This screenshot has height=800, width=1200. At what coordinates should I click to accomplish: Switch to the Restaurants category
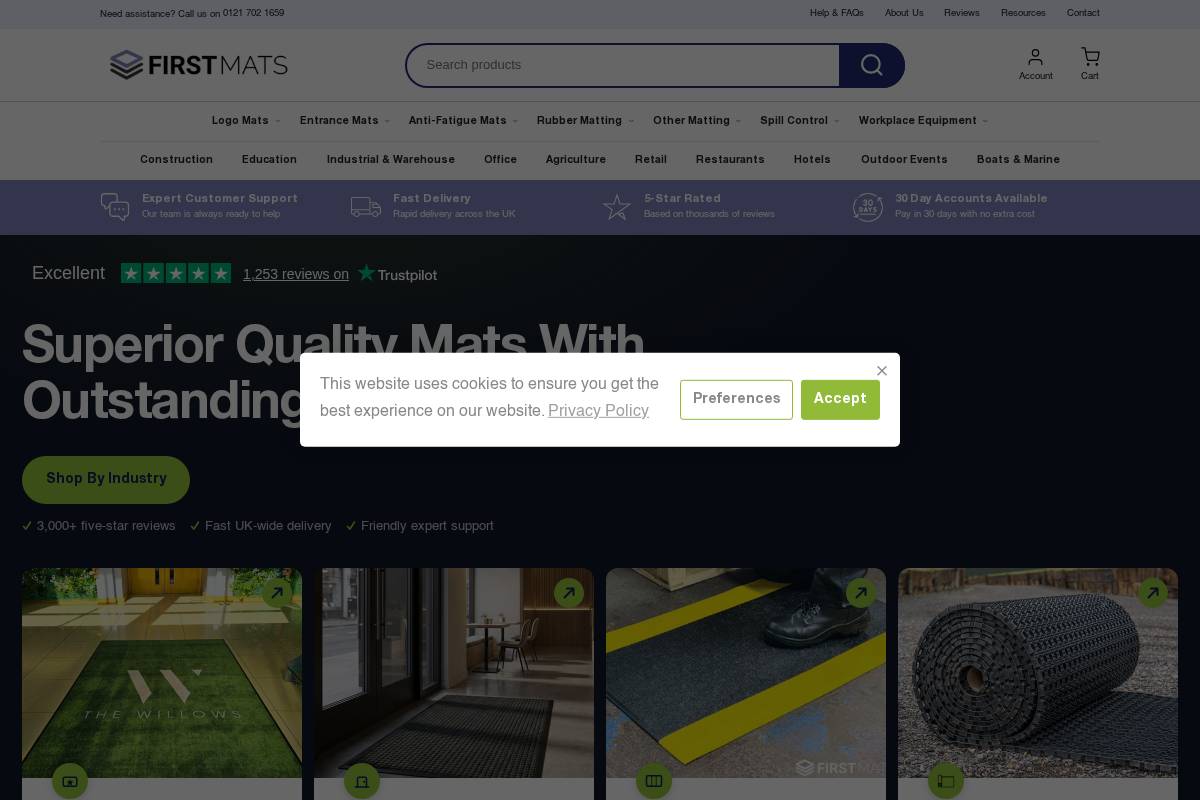[x=730, y=159]
